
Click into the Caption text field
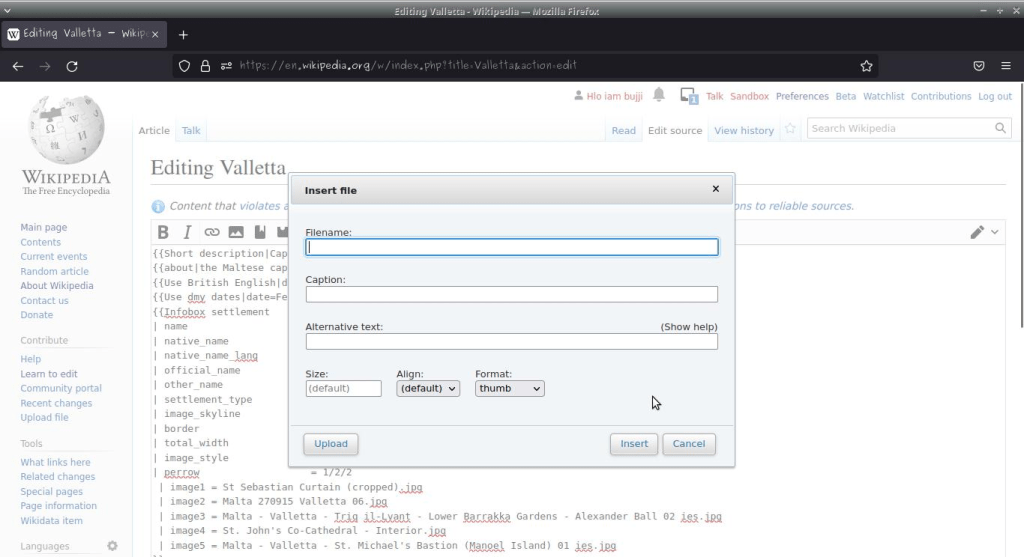point(511,294)
